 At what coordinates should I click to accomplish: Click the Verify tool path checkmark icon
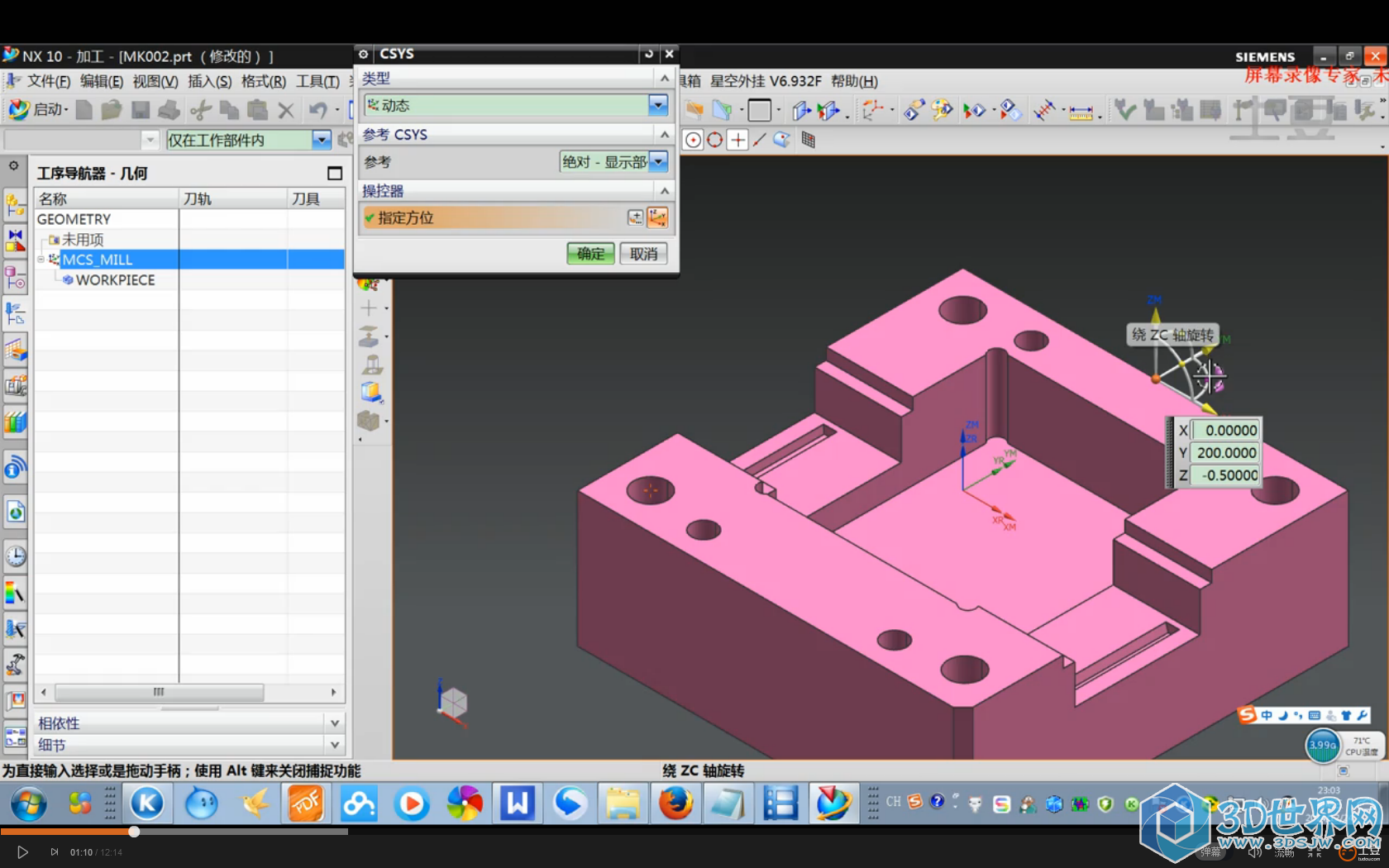1124,110
